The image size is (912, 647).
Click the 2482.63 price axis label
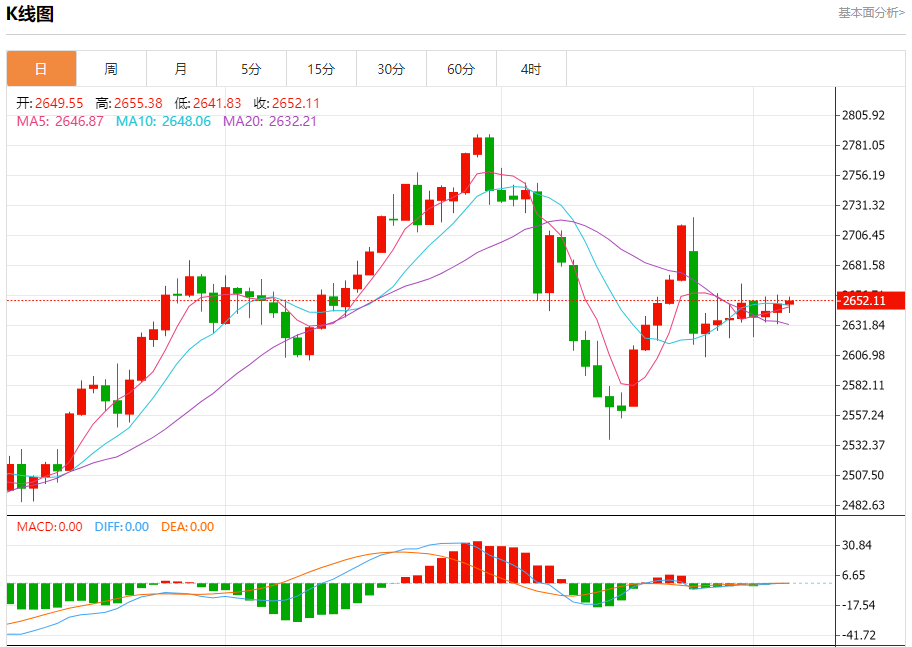click(863, 505)
